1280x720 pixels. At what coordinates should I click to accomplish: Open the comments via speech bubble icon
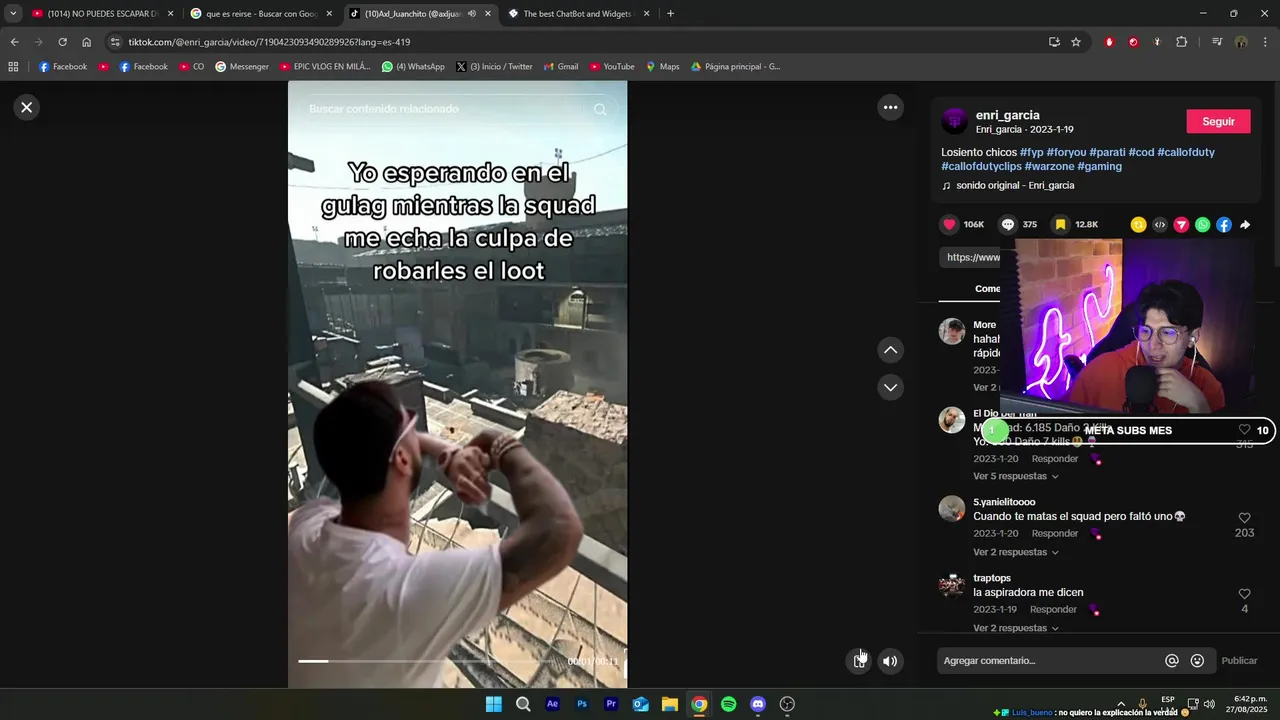[x=1008, y=225]
